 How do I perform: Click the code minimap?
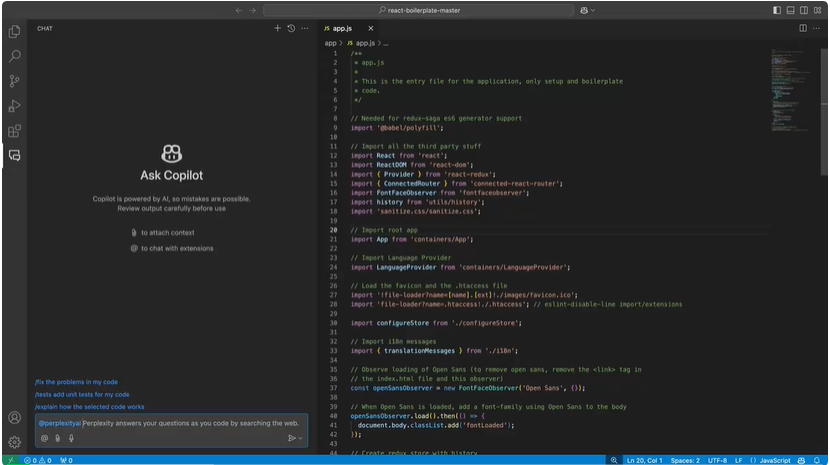[790, 90]
